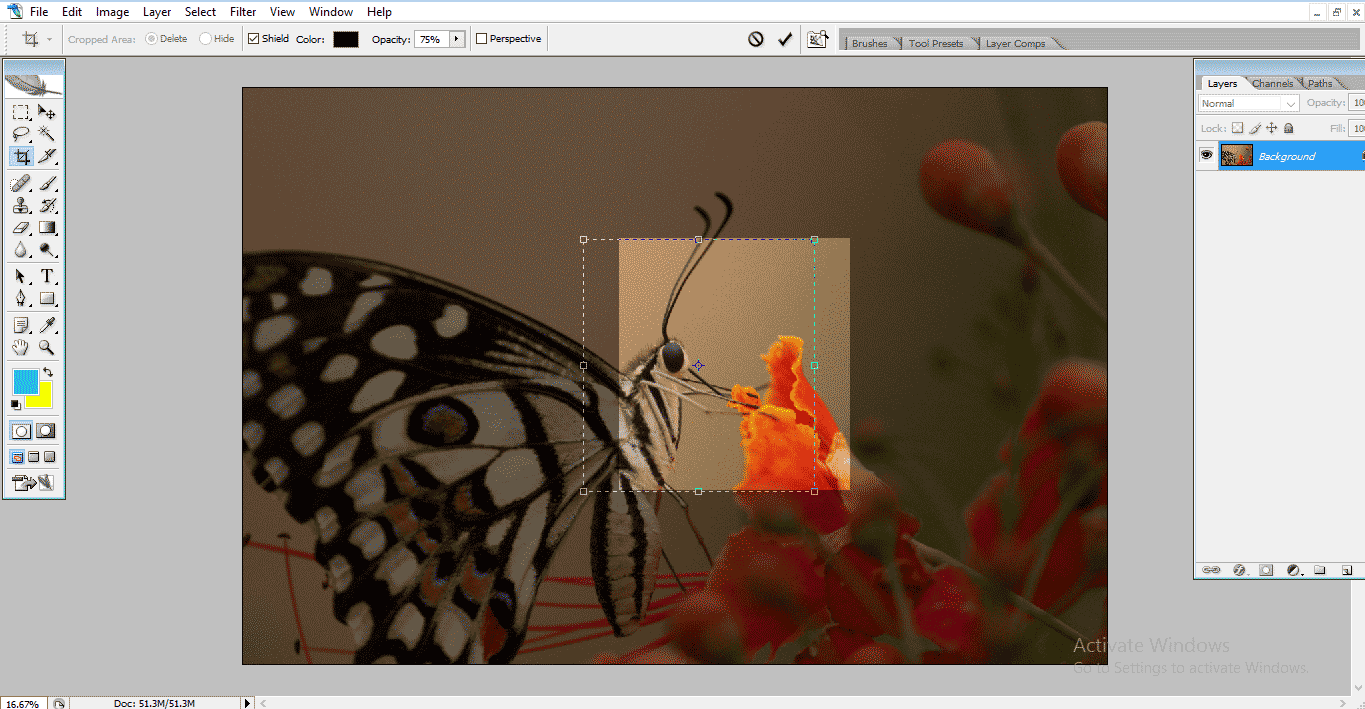This screenshot has width=1365, height=709.
Task: Create a new layer
Action: tap(1346, 570)
